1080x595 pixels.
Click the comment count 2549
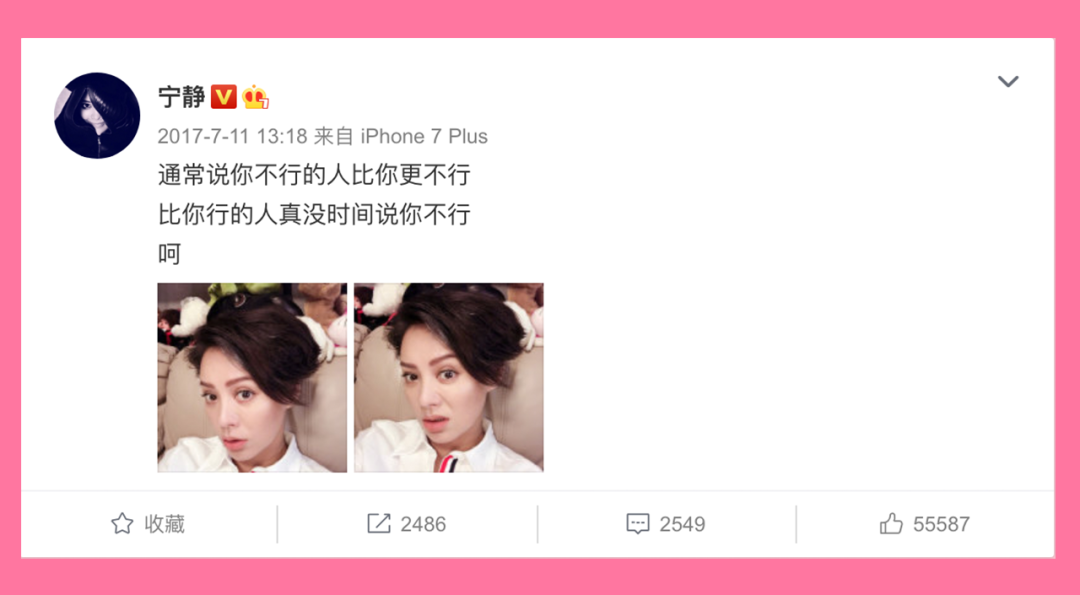[x=682, y=525]
